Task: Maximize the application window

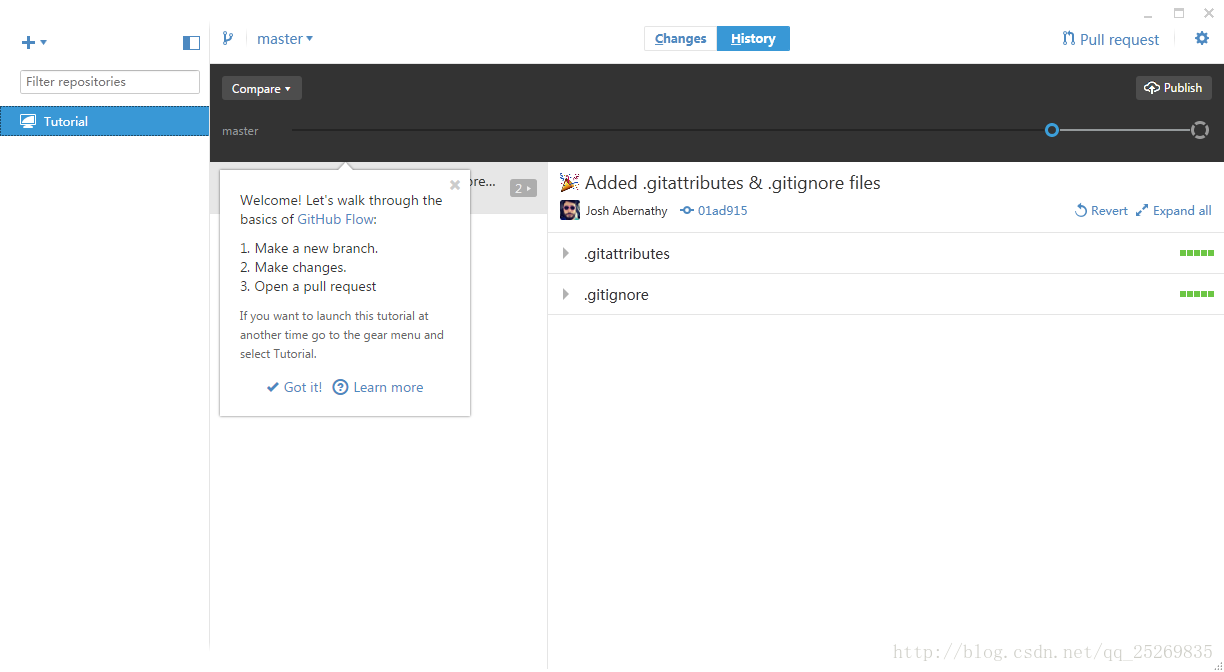Action: (1179, 13)
